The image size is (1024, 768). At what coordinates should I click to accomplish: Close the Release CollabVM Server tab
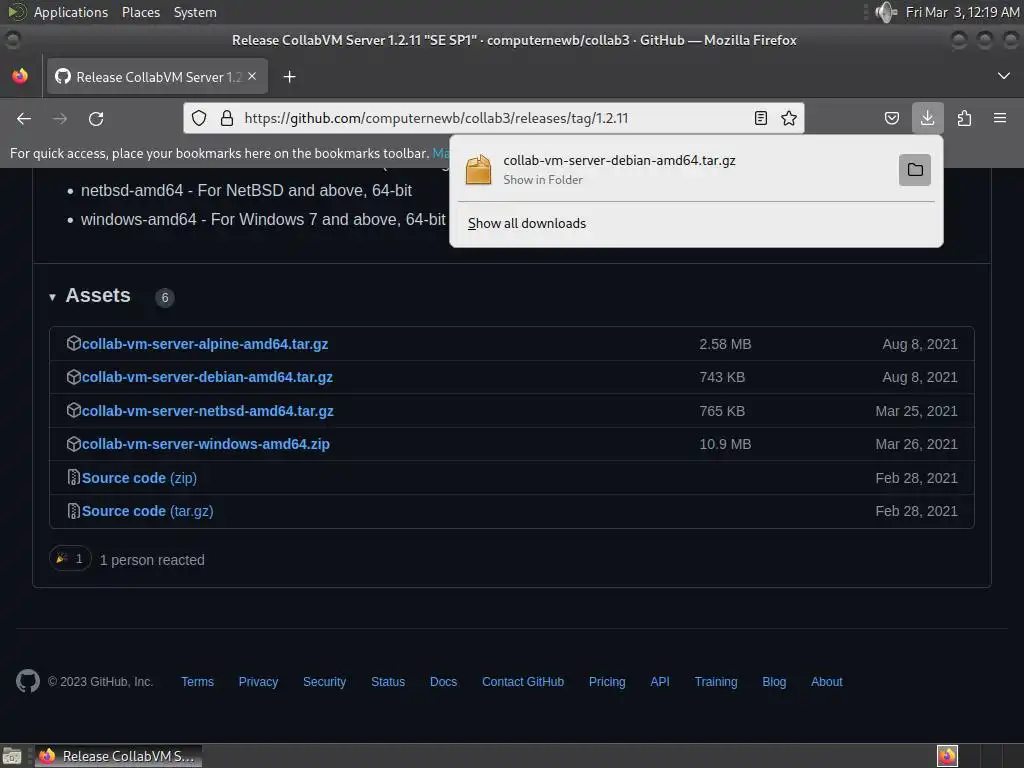click(x=252, y=76)
